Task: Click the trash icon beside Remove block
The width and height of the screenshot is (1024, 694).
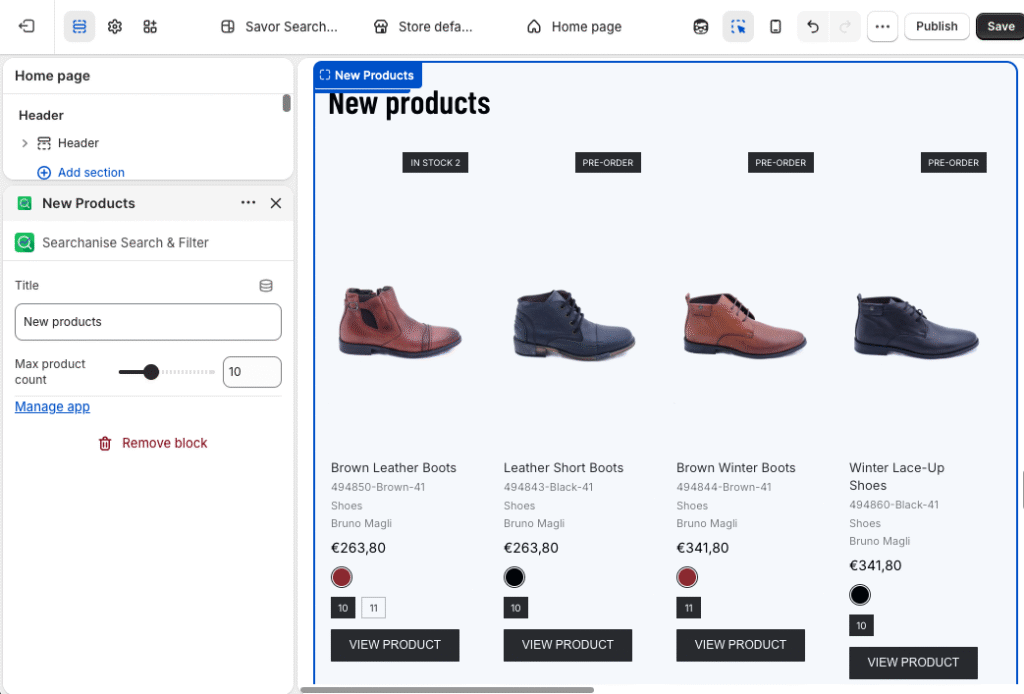Action: [104, 444]
